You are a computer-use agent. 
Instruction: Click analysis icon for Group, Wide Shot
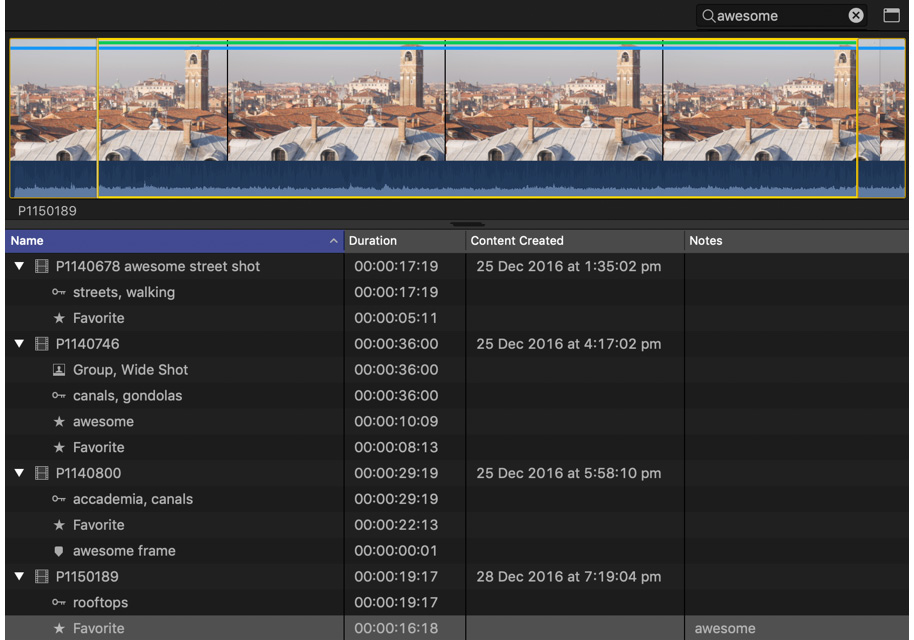point(59,370)
